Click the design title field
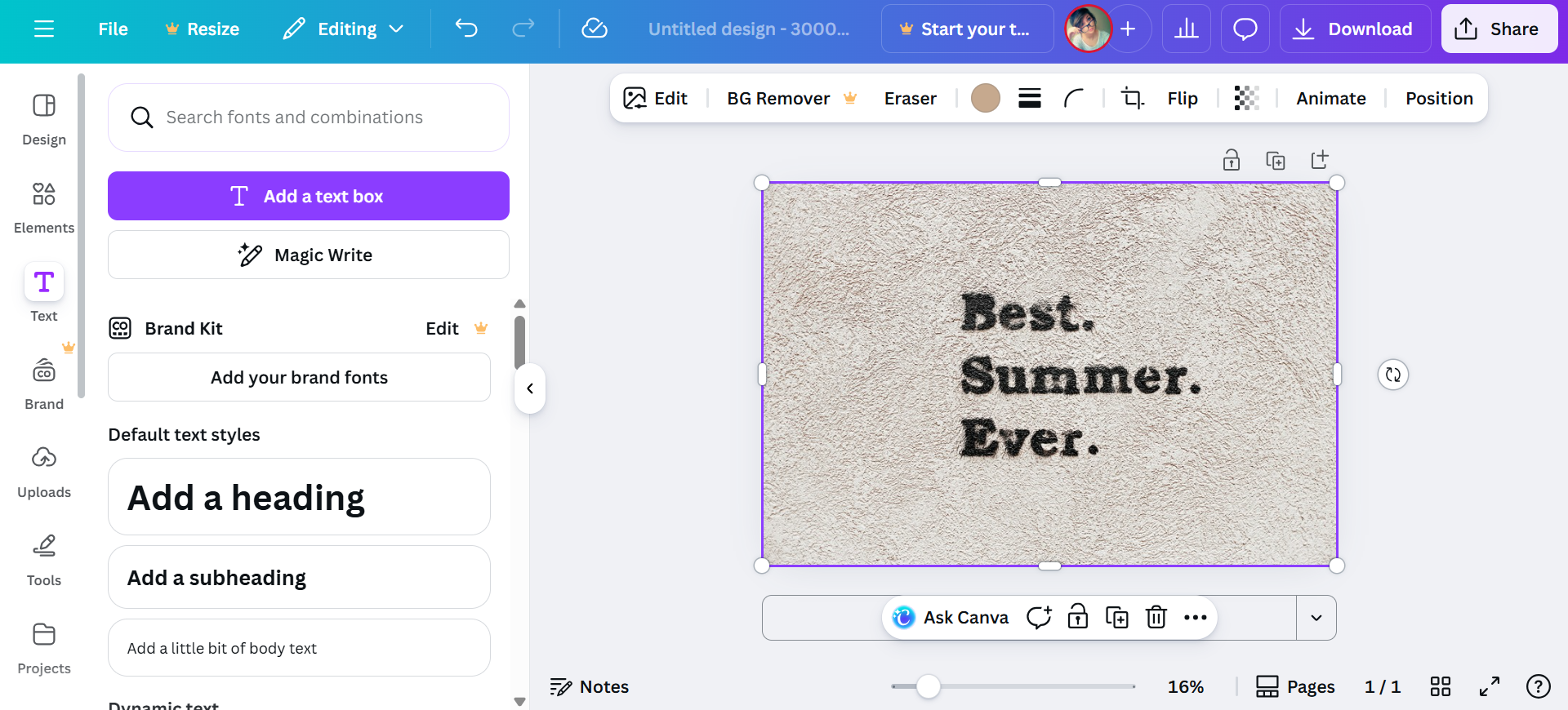The width and height of the screenshot is (1568, 710). pos(749,29)
